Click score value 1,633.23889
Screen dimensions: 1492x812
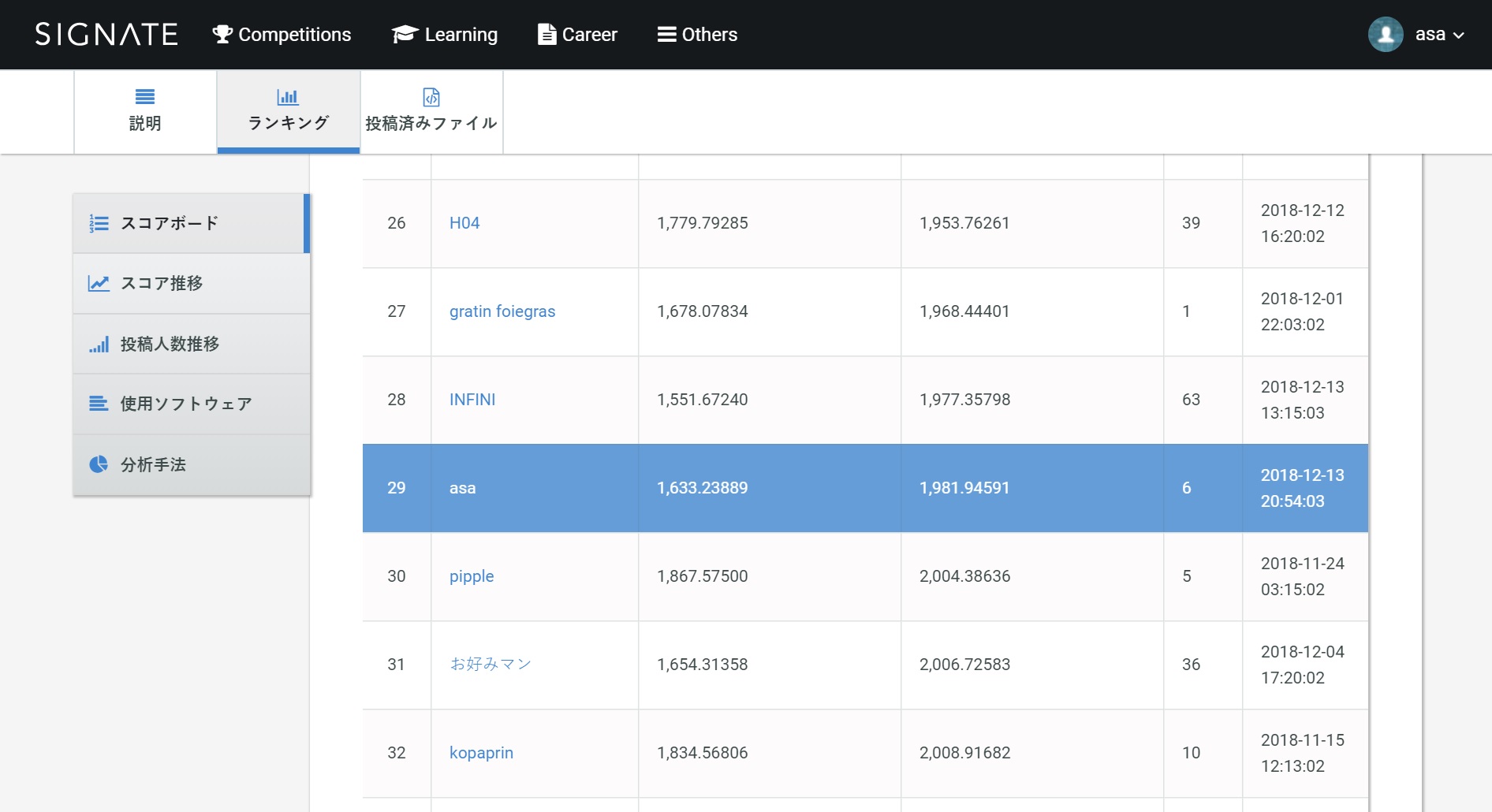(x=703, y=488)
